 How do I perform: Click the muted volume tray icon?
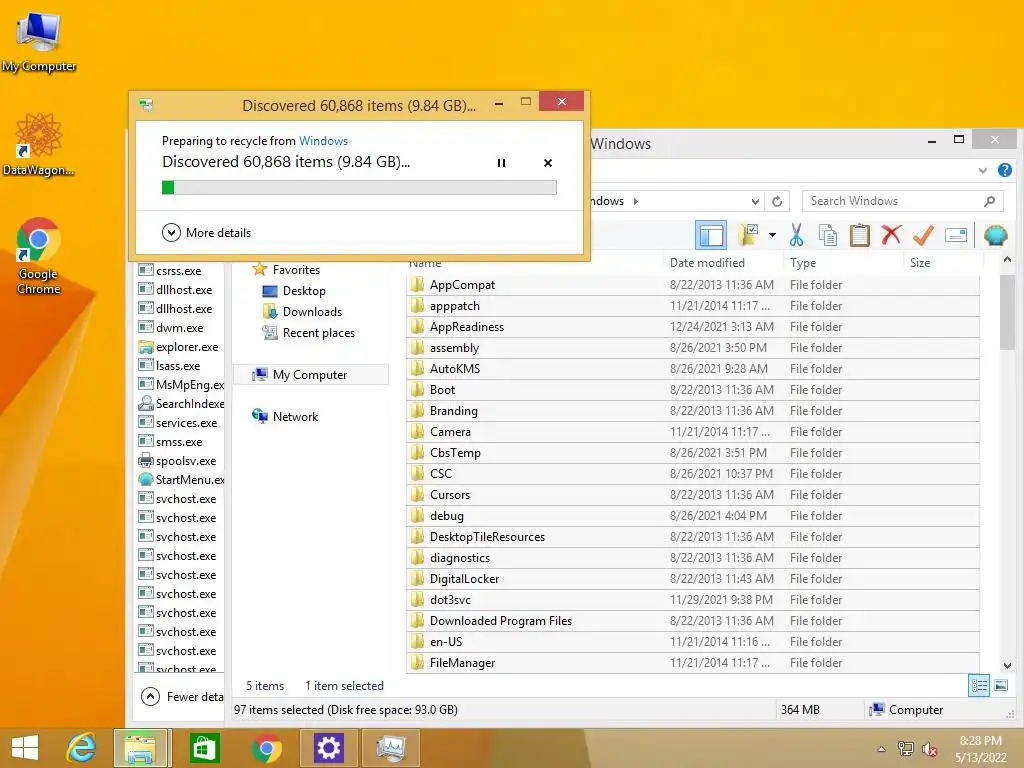pyautogui.click(x=929, y=749)
